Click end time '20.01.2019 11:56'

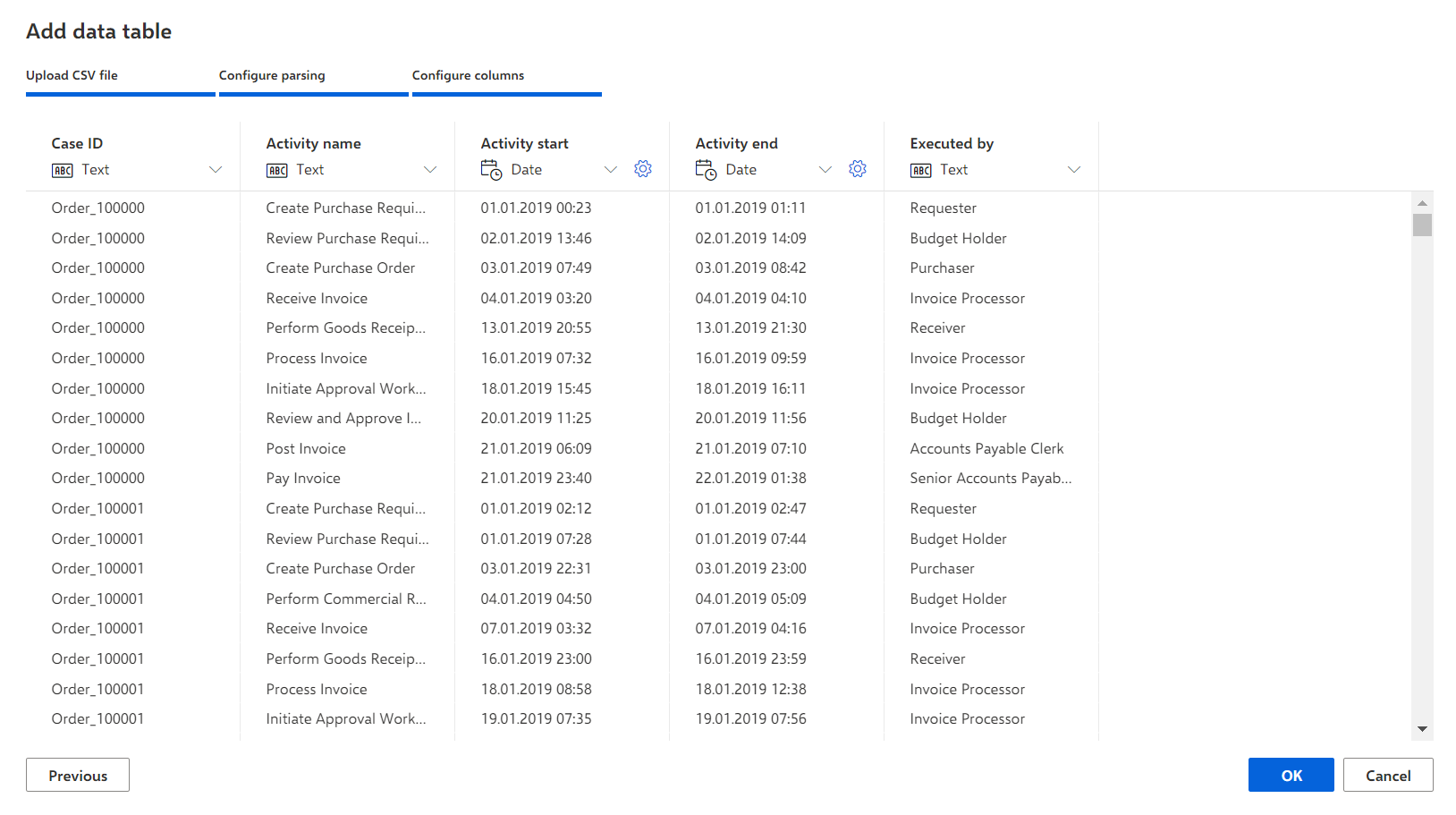(750, 418)
